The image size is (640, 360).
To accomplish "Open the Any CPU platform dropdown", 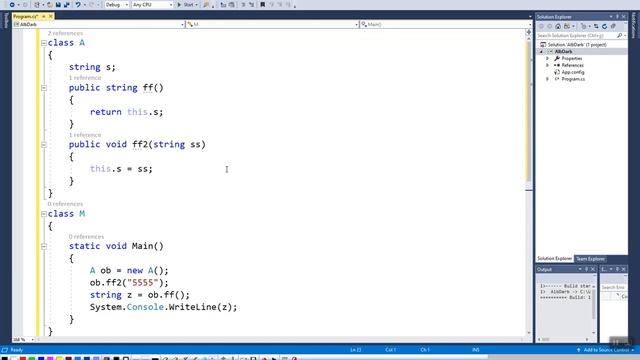I will click(152, 4).
